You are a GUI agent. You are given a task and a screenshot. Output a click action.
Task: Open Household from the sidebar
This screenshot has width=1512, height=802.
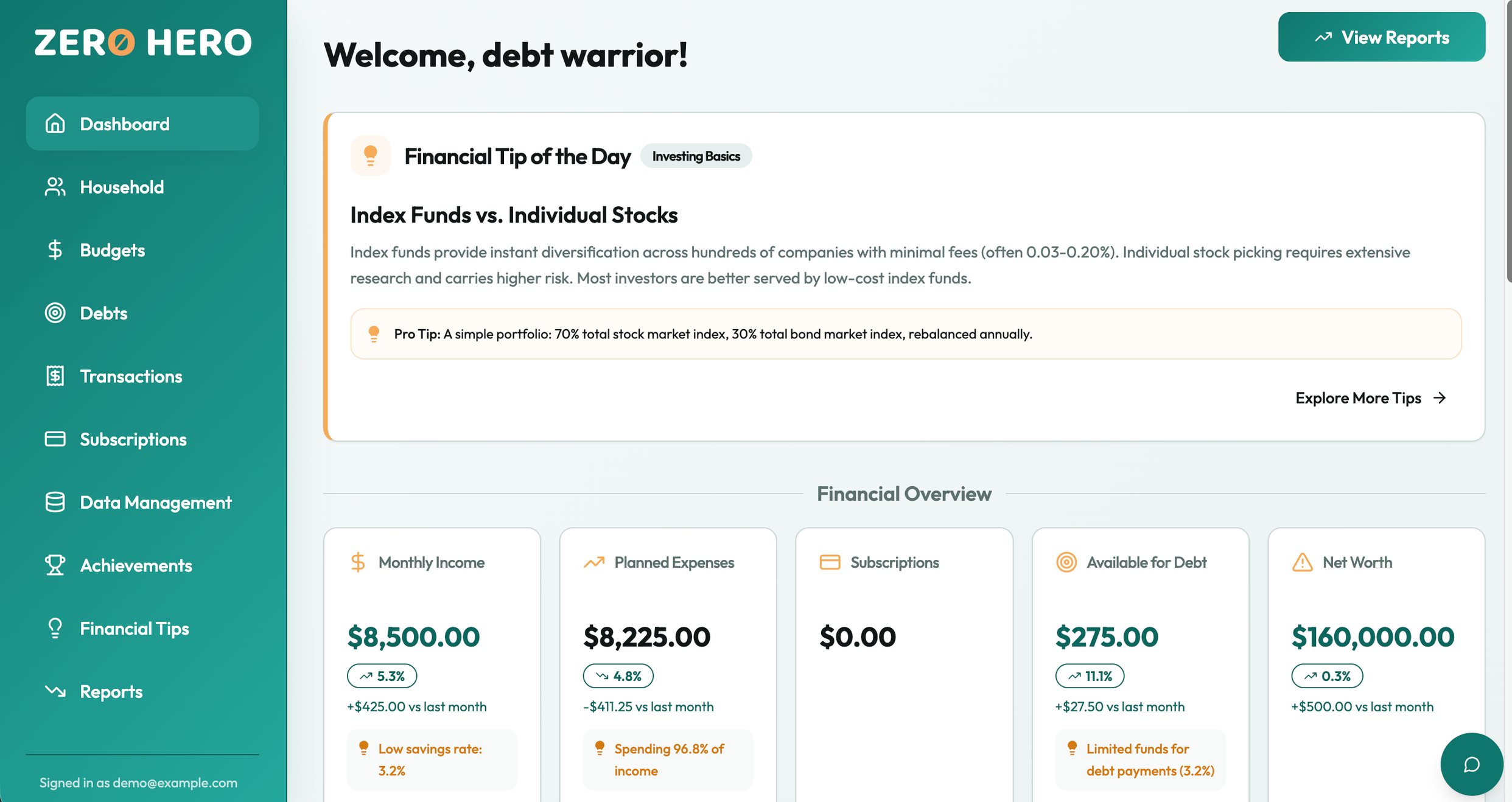point(122,187)
